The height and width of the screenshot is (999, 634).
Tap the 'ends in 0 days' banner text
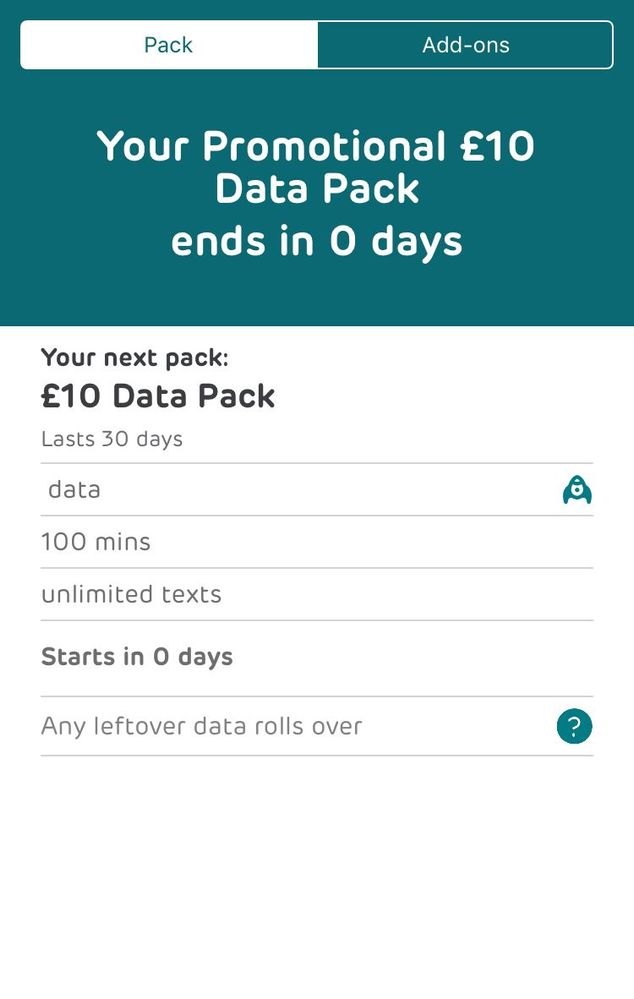[x=317, y=241]
